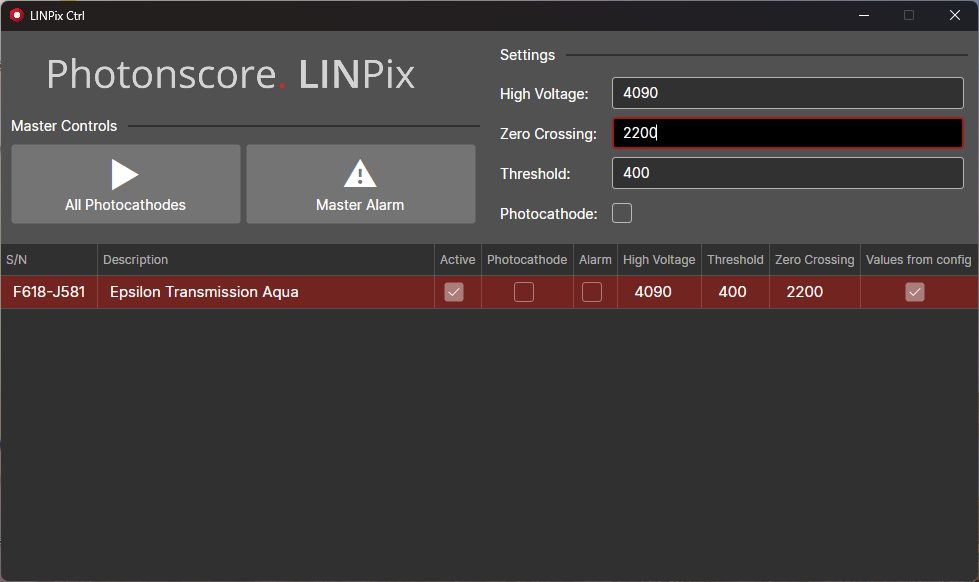Click the 400 Threshold table cell
This screenshot has height=582, width=979.
click(735, 292)
